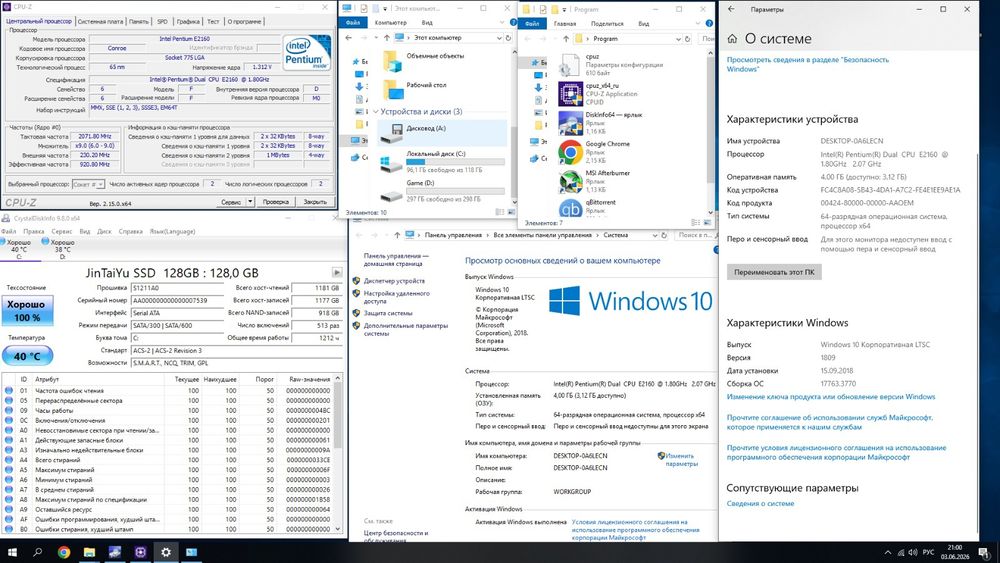This screenshot has height=563, width=1000.
Task: Click the Локальный диск (C:) usage bar
Action: click(455, 162)
